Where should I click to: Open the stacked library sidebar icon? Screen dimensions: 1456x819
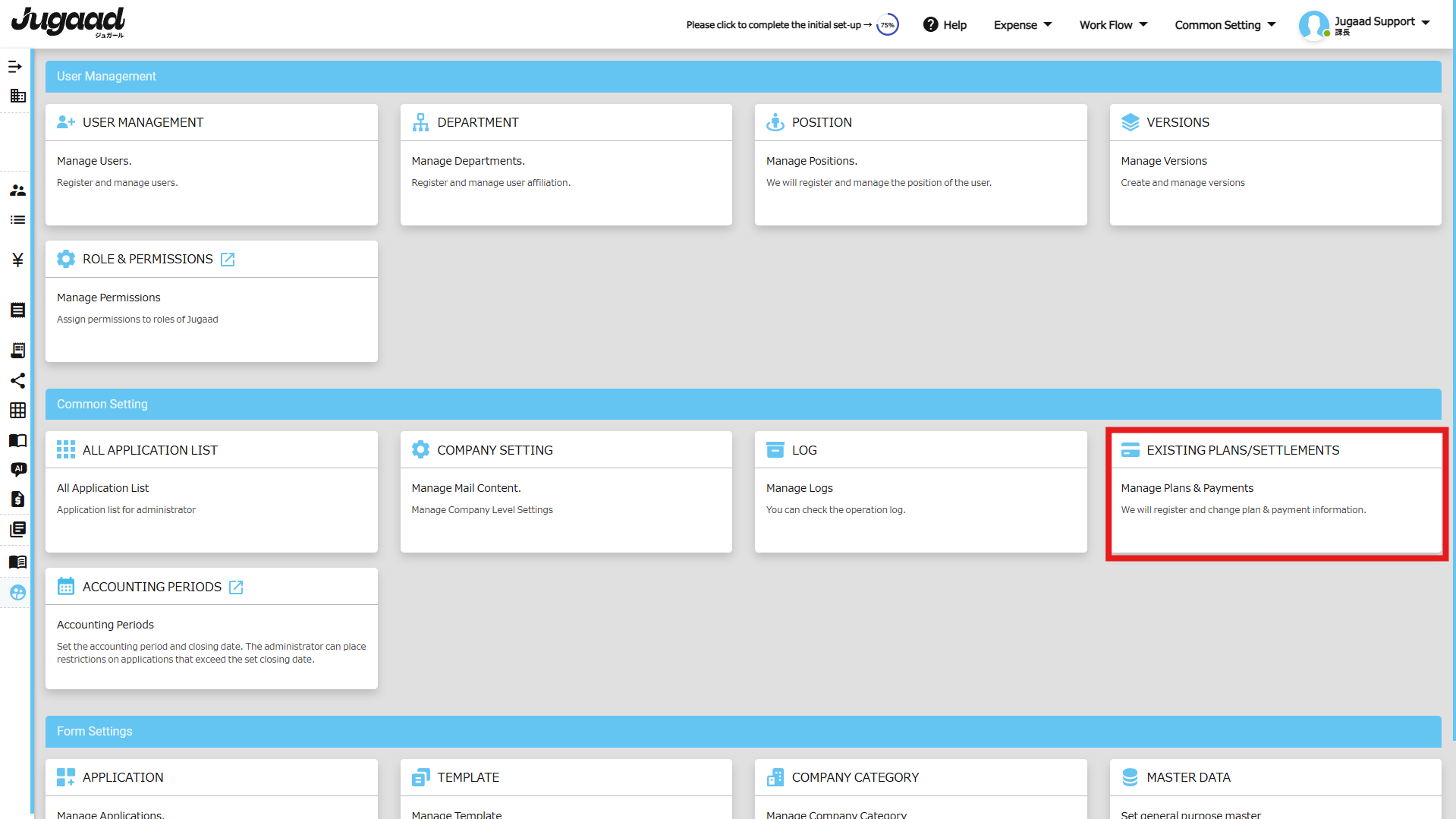[17, 529]
